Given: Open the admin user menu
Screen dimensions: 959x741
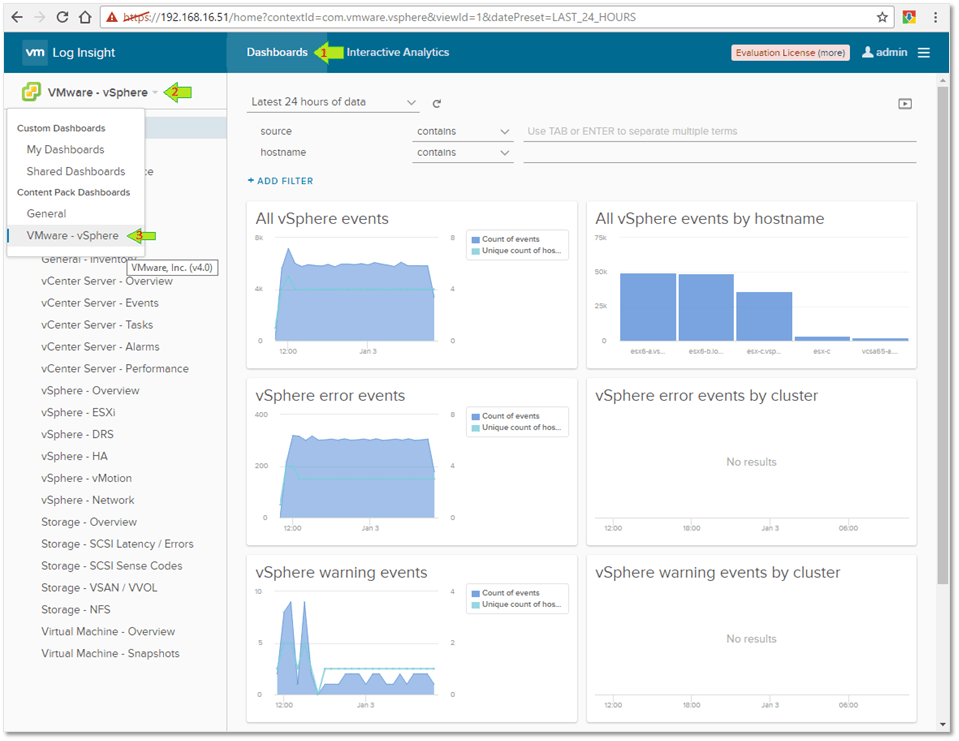Looking at the screenshot, I should 884,53.
